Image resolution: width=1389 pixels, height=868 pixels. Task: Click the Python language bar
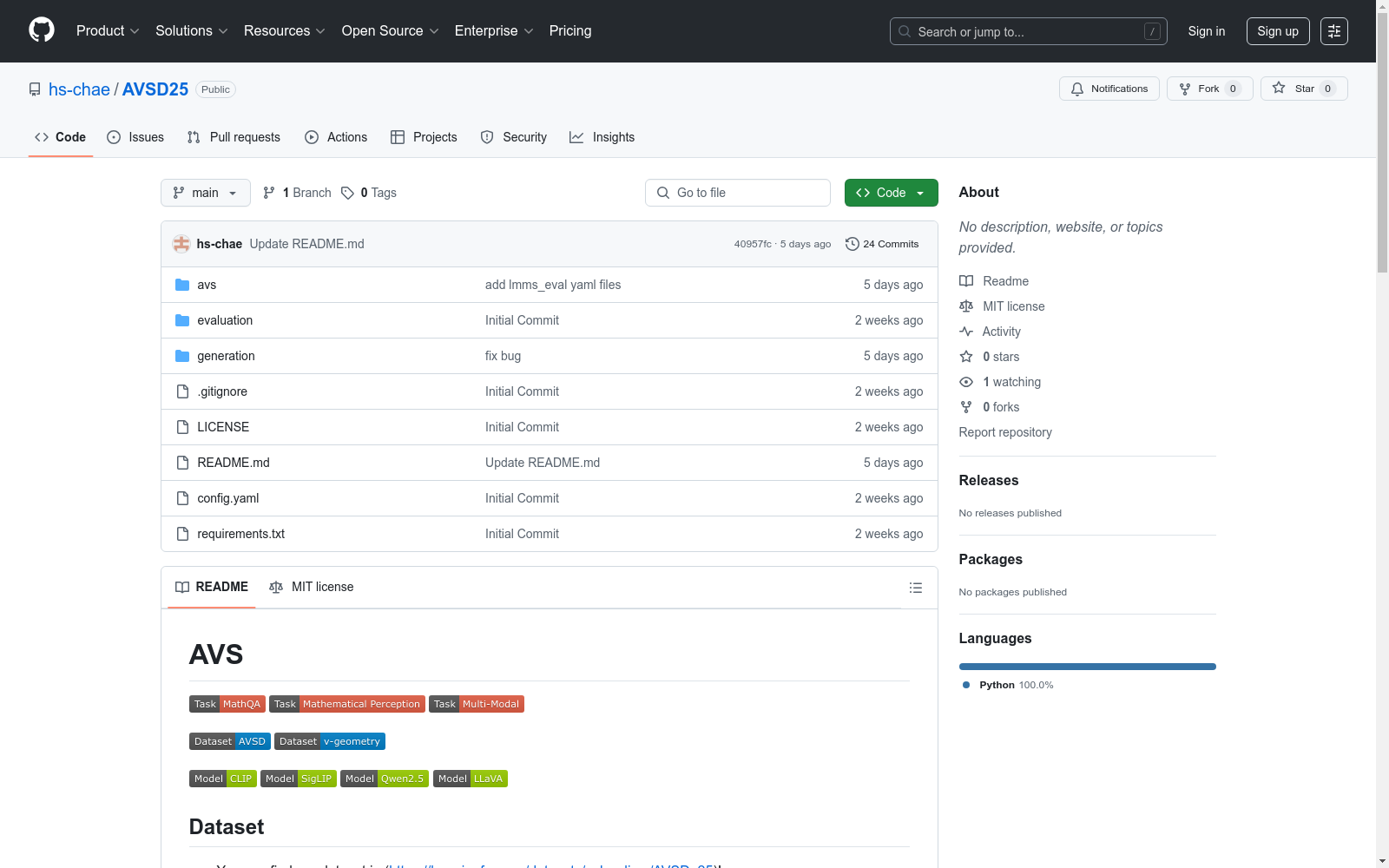click(1088, 667)
